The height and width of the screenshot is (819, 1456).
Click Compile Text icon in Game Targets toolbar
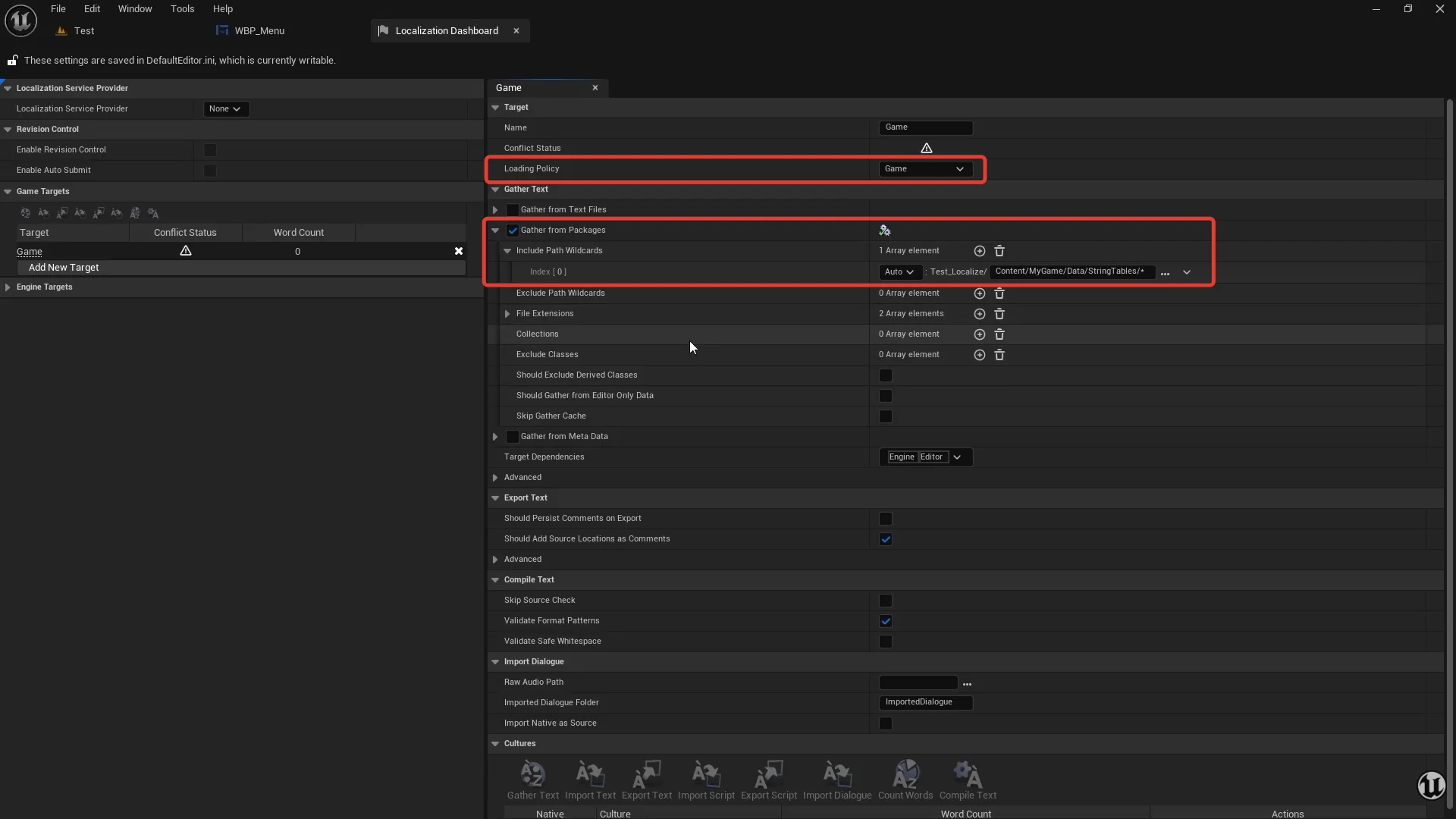coord(153,213)
